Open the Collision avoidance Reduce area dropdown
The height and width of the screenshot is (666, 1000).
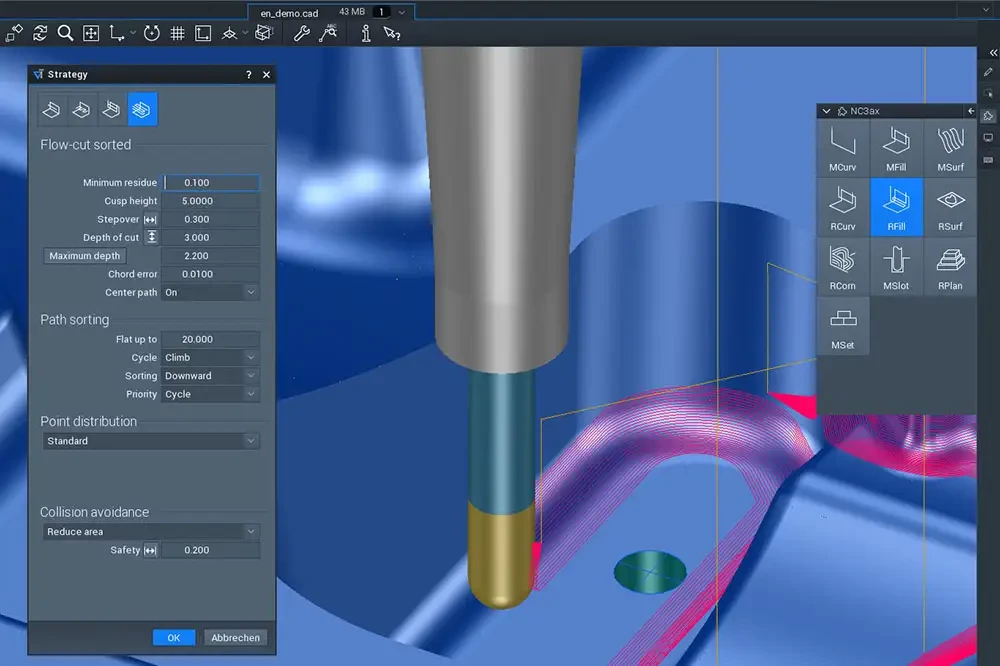coord(151,531)
